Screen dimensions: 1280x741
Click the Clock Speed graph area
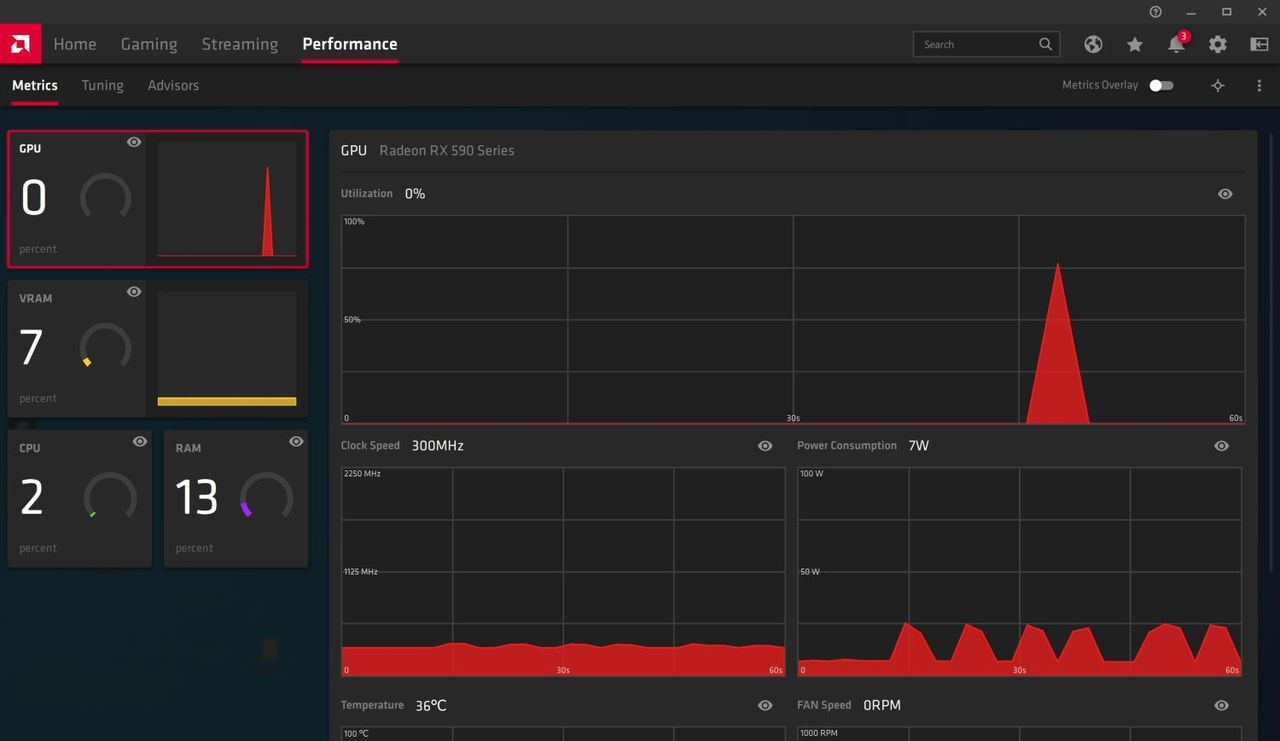[563, 571]
